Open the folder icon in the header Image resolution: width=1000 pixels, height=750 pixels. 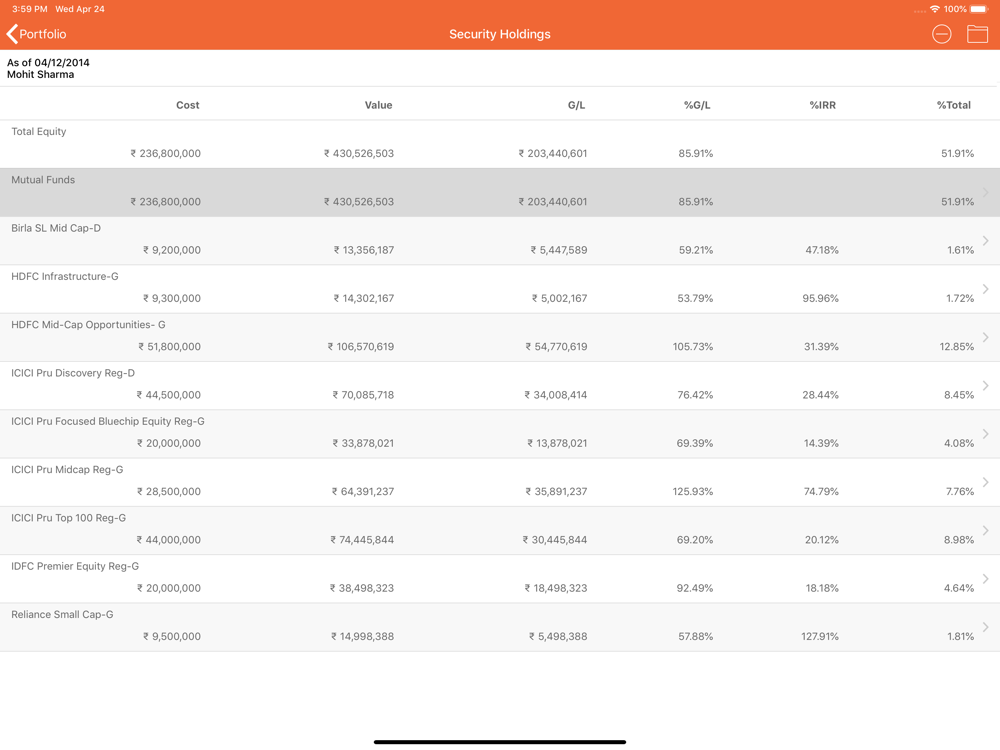(x=977, y=34)
